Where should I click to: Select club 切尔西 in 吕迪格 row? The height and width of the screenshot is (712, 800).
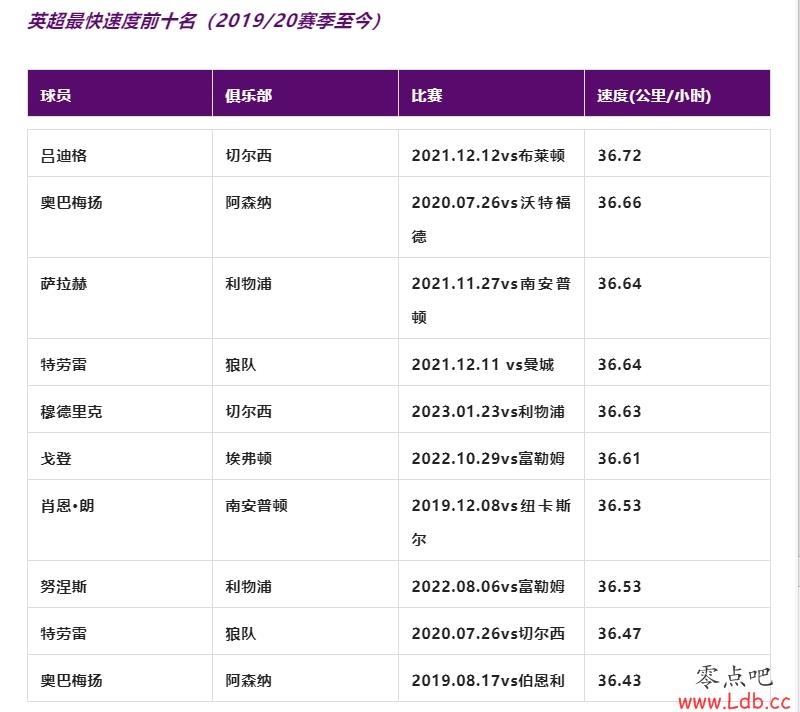(x=248, y=155)
